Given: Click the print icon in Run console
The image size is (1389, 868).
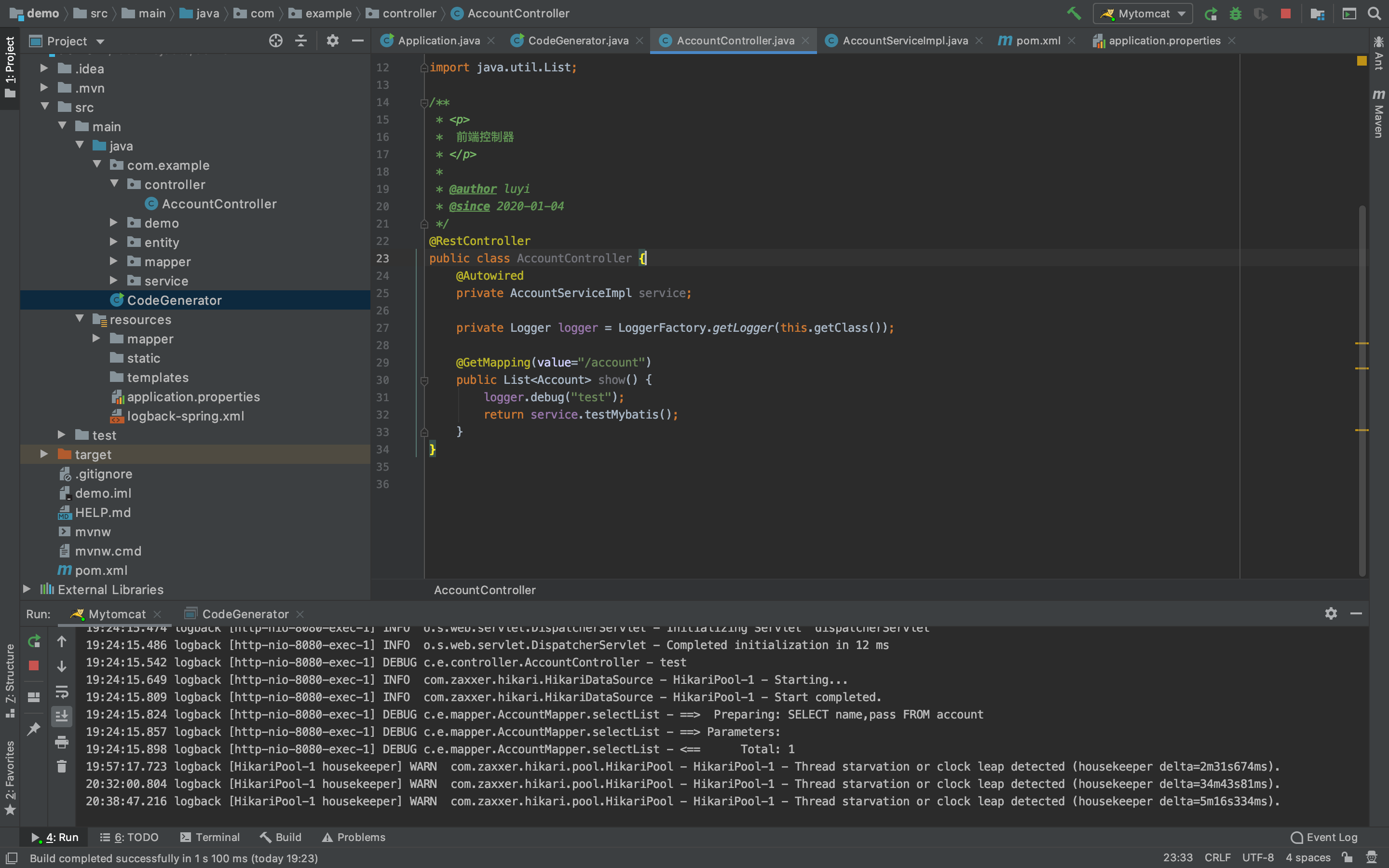Looking at the screenshot, I should pyautogui.click(x=61, y=742).
